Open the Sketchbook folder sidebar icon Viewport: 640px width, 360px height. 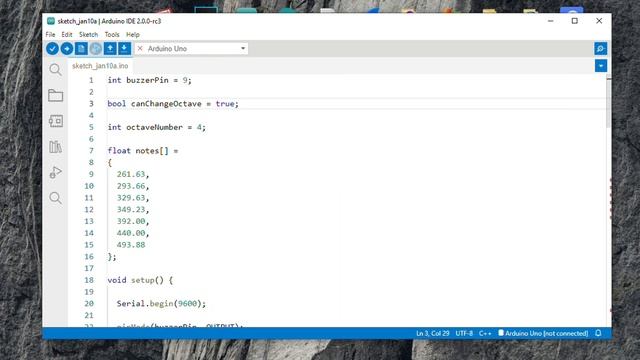click(x=56, y=96)
